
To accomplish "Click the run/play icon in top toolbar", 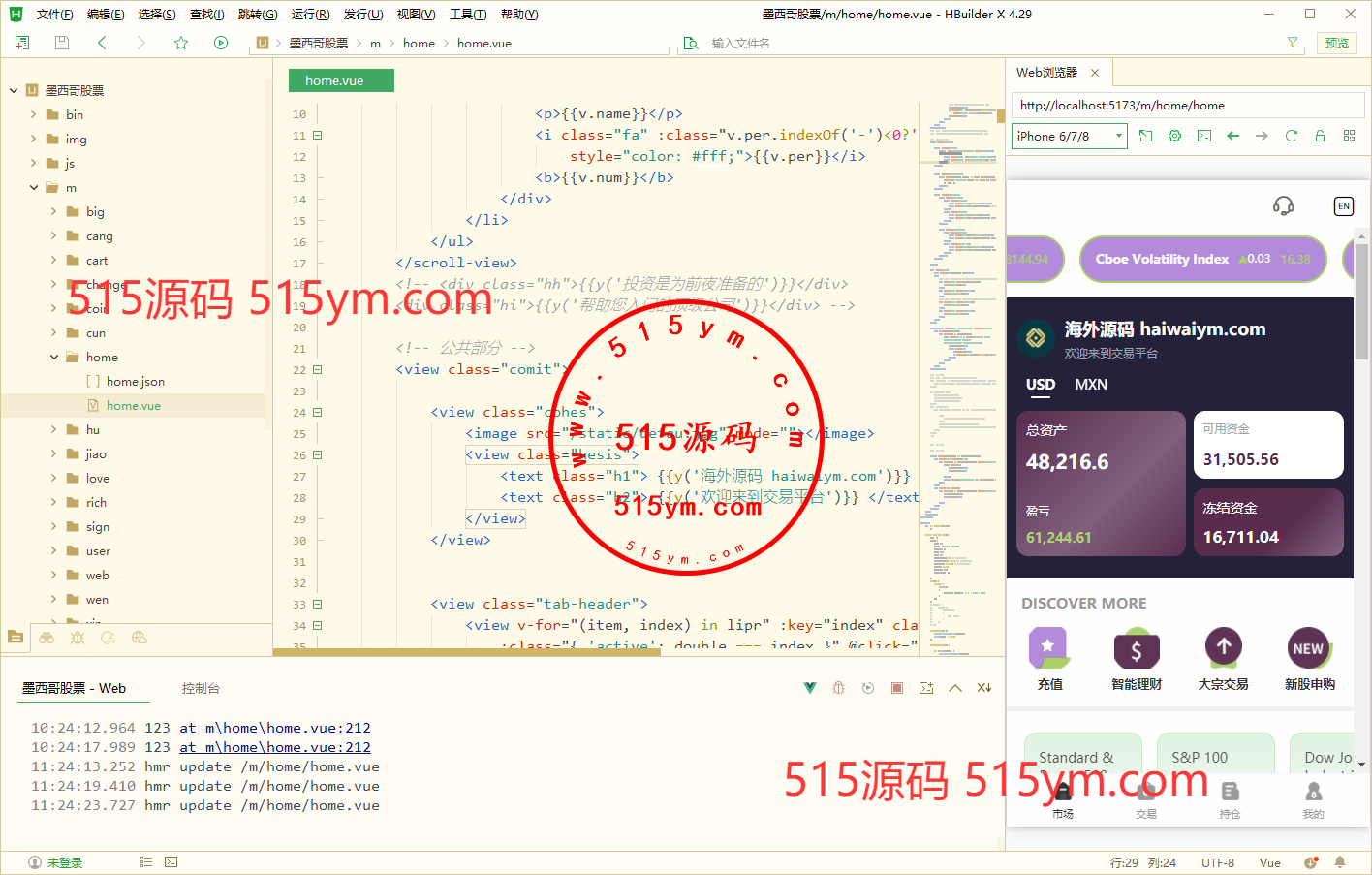I will (221, 43).
